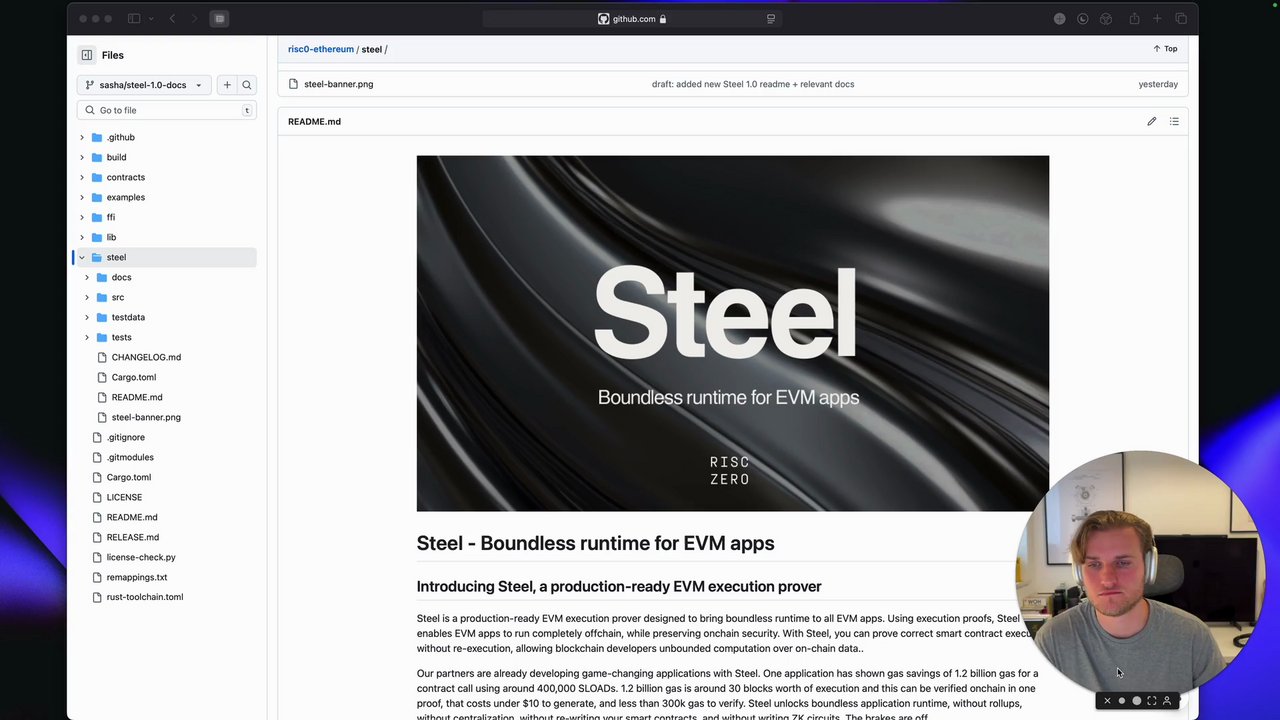The height and width of the screenshot is (720, 1280).
Task: Open a new Safari tab
Action: click(1157, 18)
